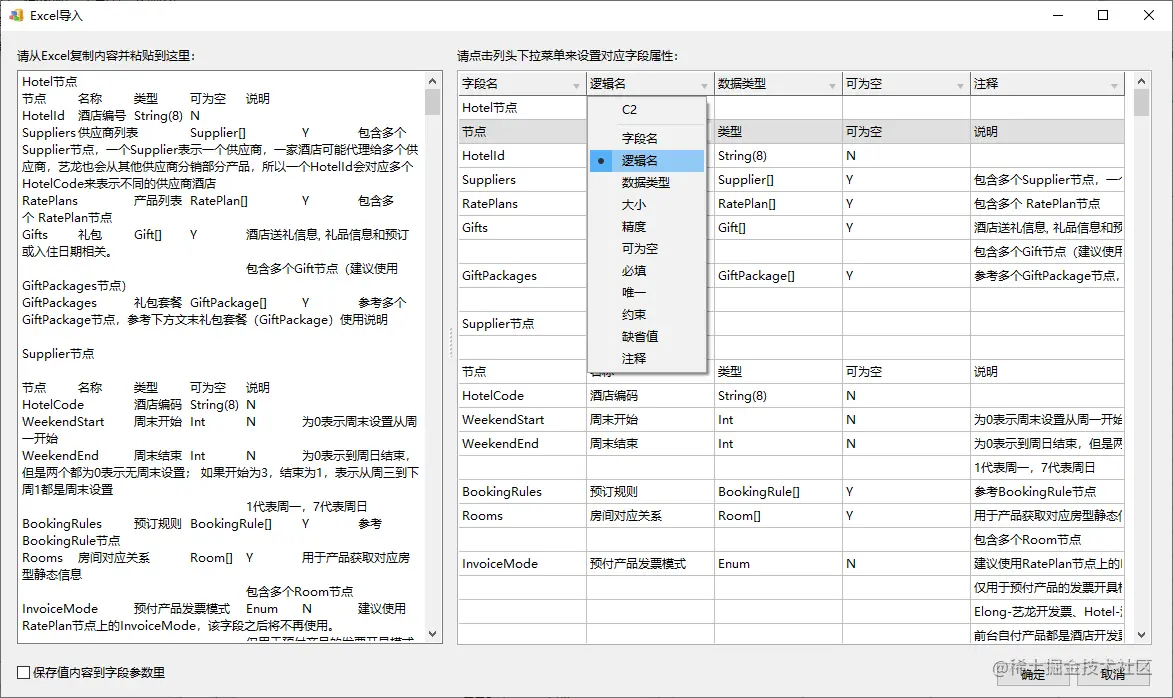
Task: Choose 精度 from the dropdown menu
Action: 647,227
